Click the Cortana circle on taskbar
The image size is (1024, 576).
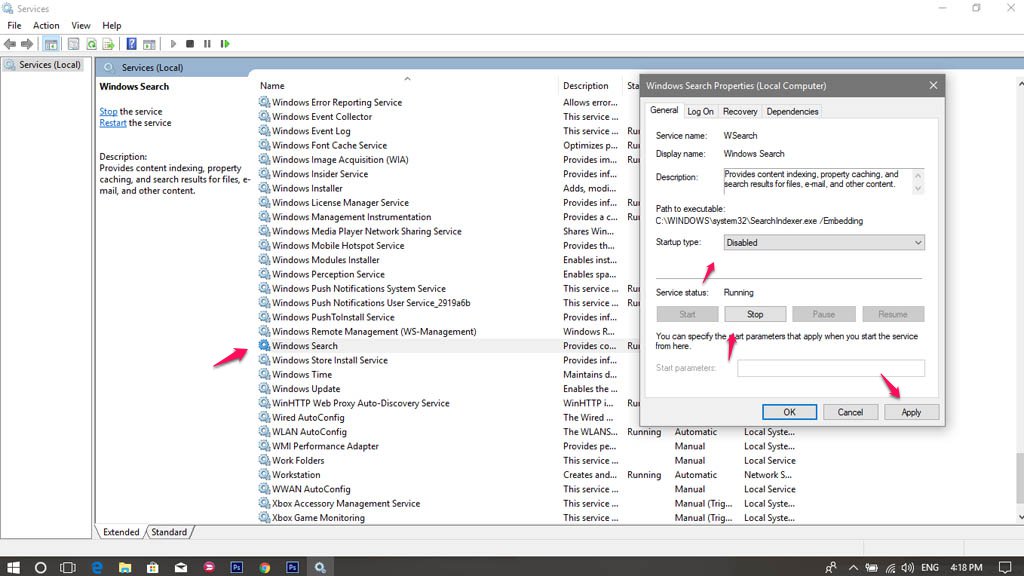tap(40, 568)
